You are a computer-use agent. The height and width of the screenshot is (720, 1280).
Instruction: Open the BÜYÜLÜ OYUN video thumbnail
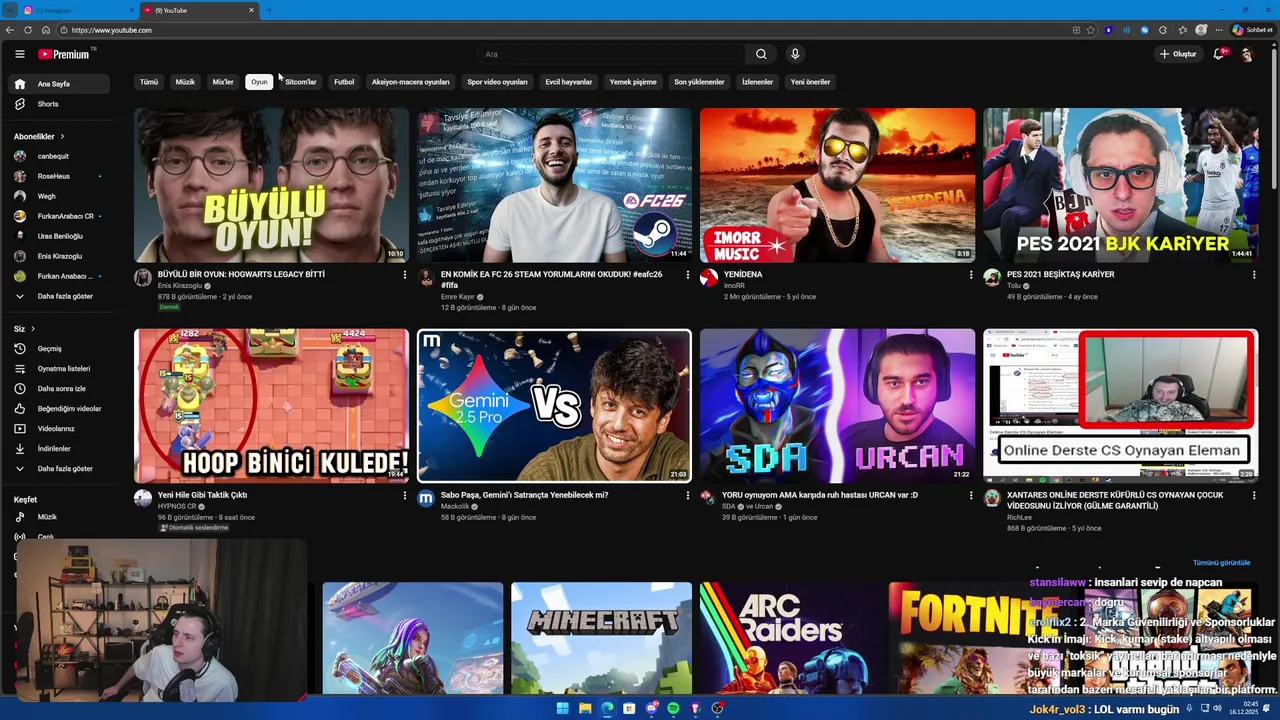pyautogui.click(x=271, y=185)
